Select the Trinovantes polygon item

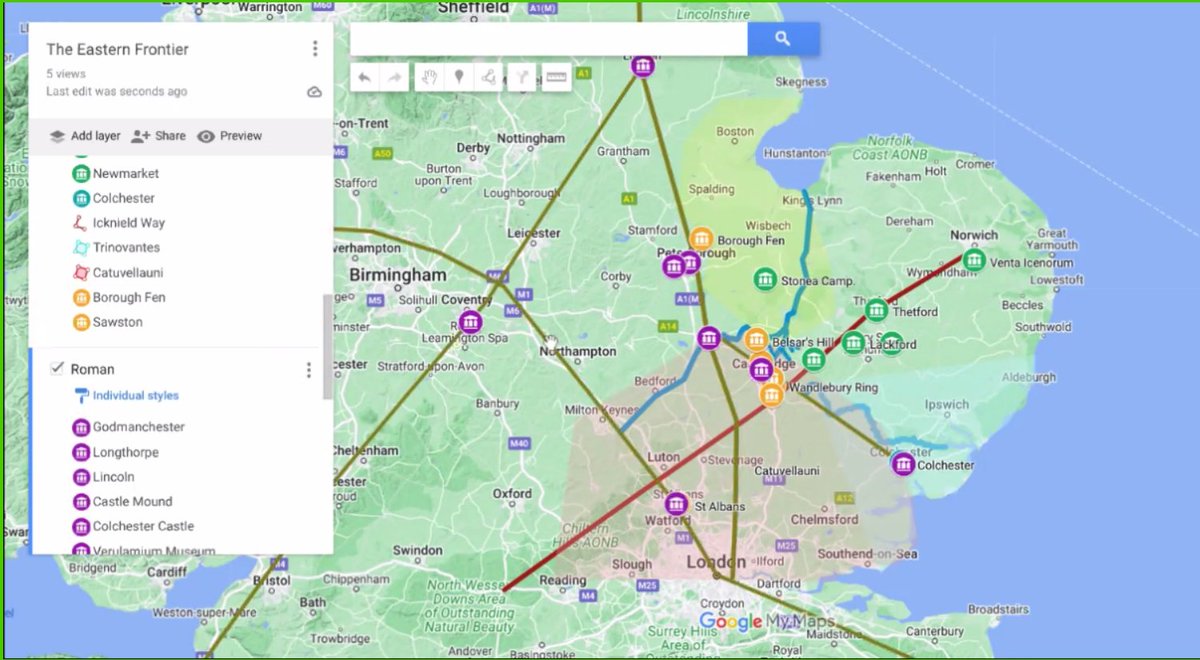coord(126,247)
